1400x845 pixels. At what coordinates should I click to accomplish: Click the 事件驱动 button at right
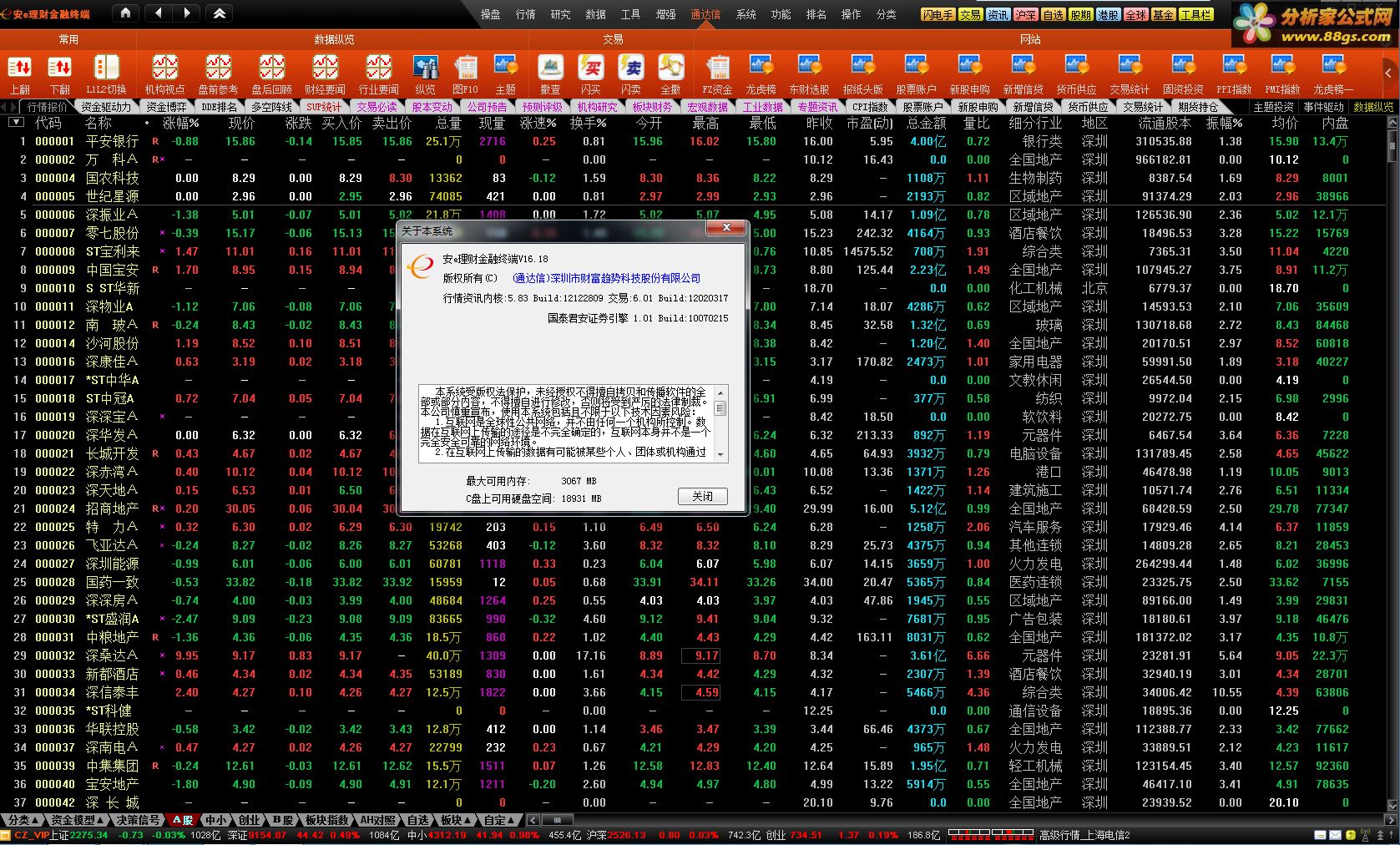coord(1323,107)
